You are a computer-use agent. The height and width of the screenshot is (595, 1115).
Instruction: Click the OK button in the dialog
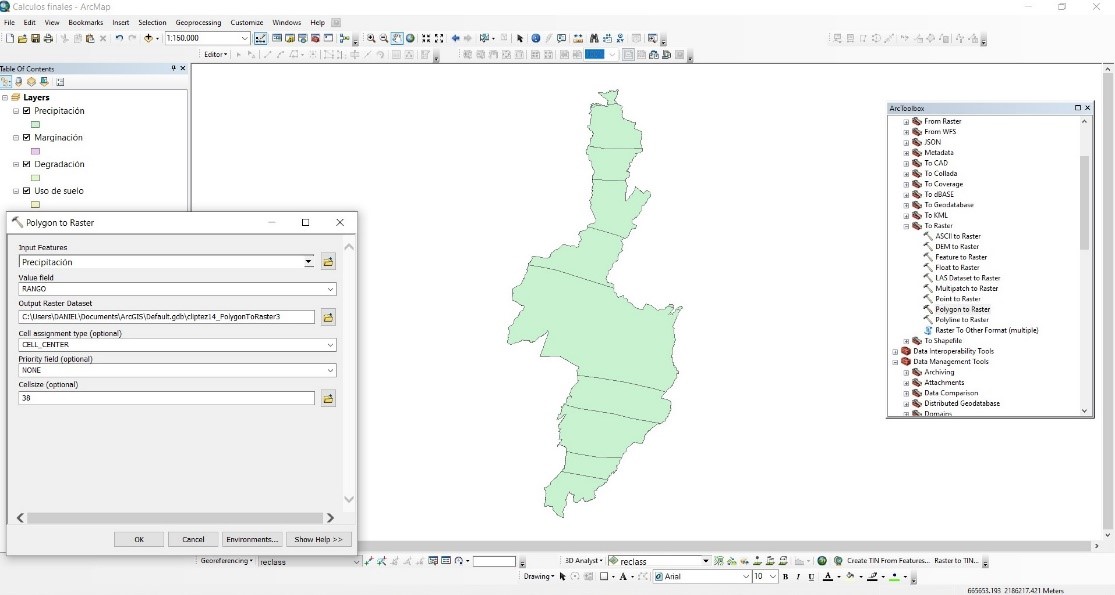139,539
